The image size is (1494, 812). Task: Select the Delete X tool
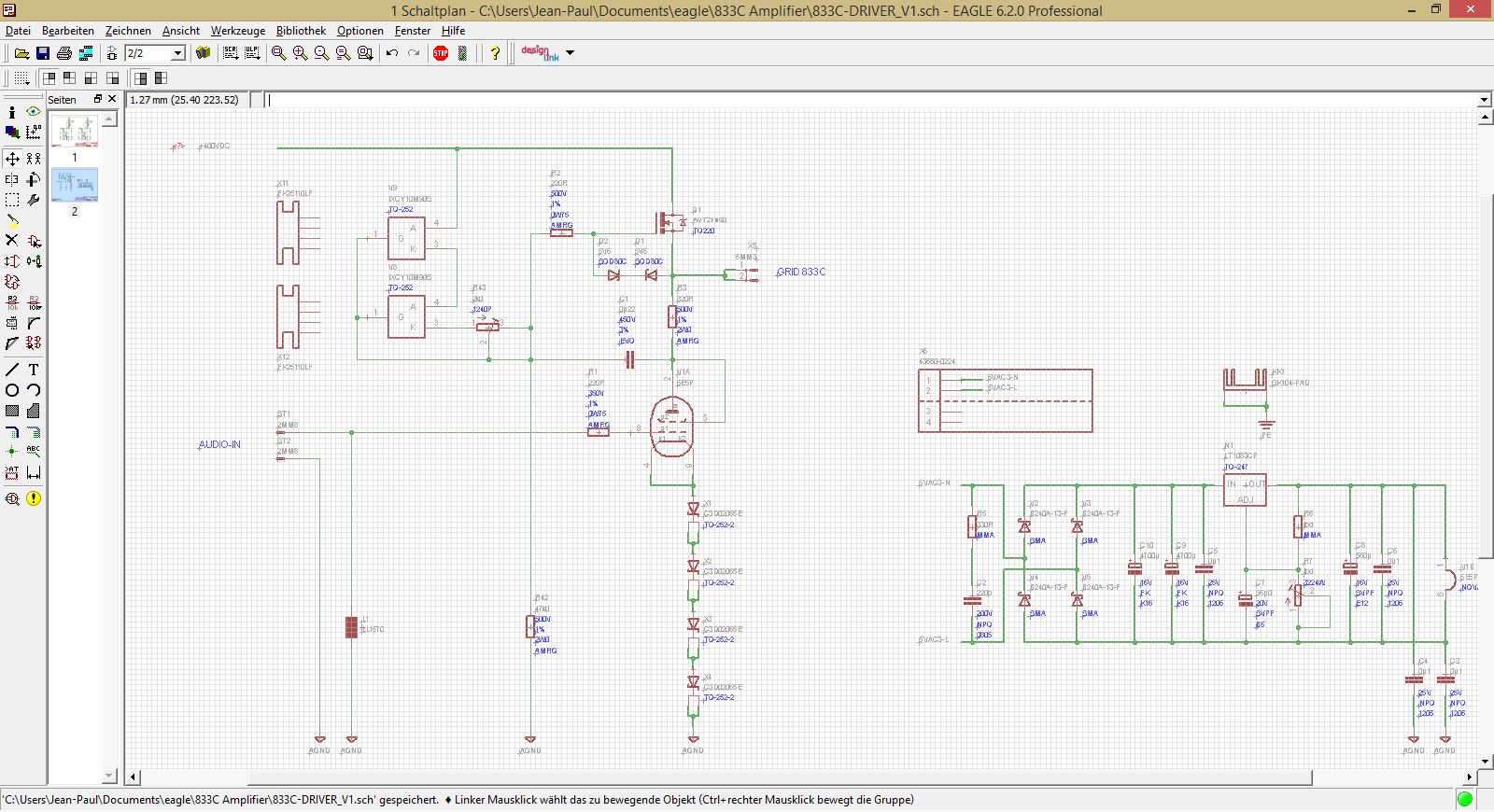[12, 241]
